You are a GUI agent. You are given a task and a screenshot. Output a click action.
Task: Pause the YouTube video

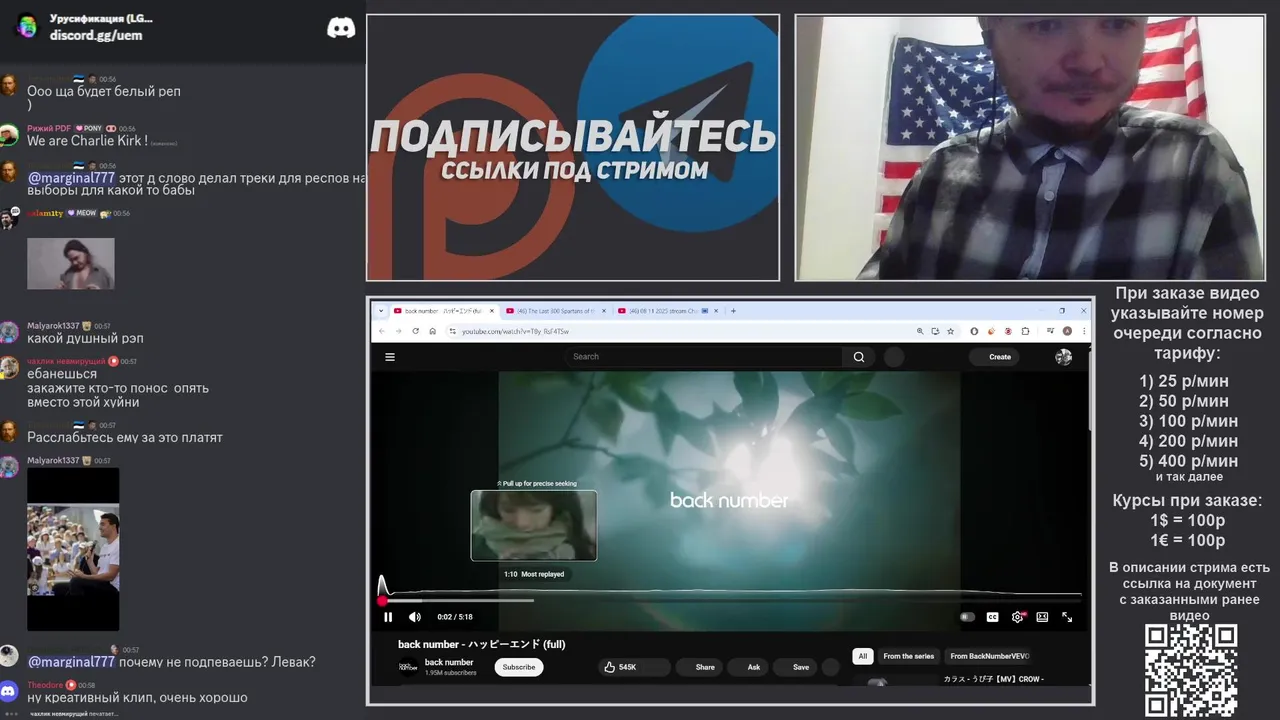(x=388, y=617)
